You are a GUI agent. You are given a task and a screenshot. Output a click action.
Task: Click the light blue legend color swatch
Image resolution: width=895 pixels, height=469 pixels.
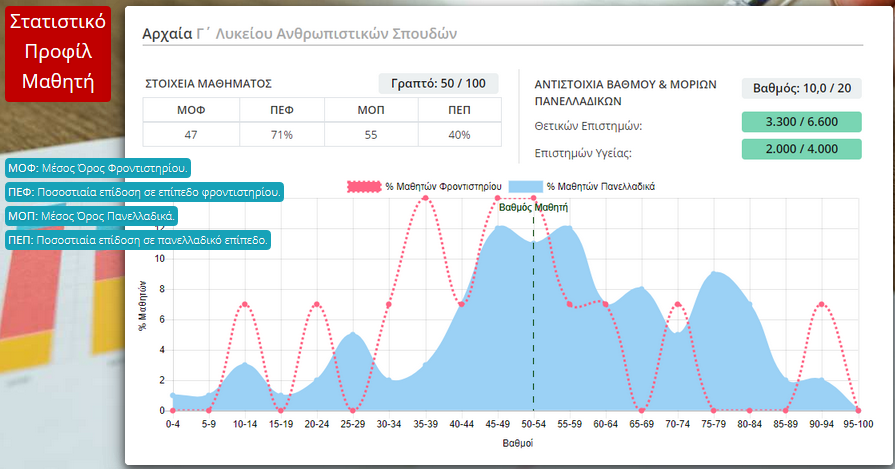tap(525, 186)
